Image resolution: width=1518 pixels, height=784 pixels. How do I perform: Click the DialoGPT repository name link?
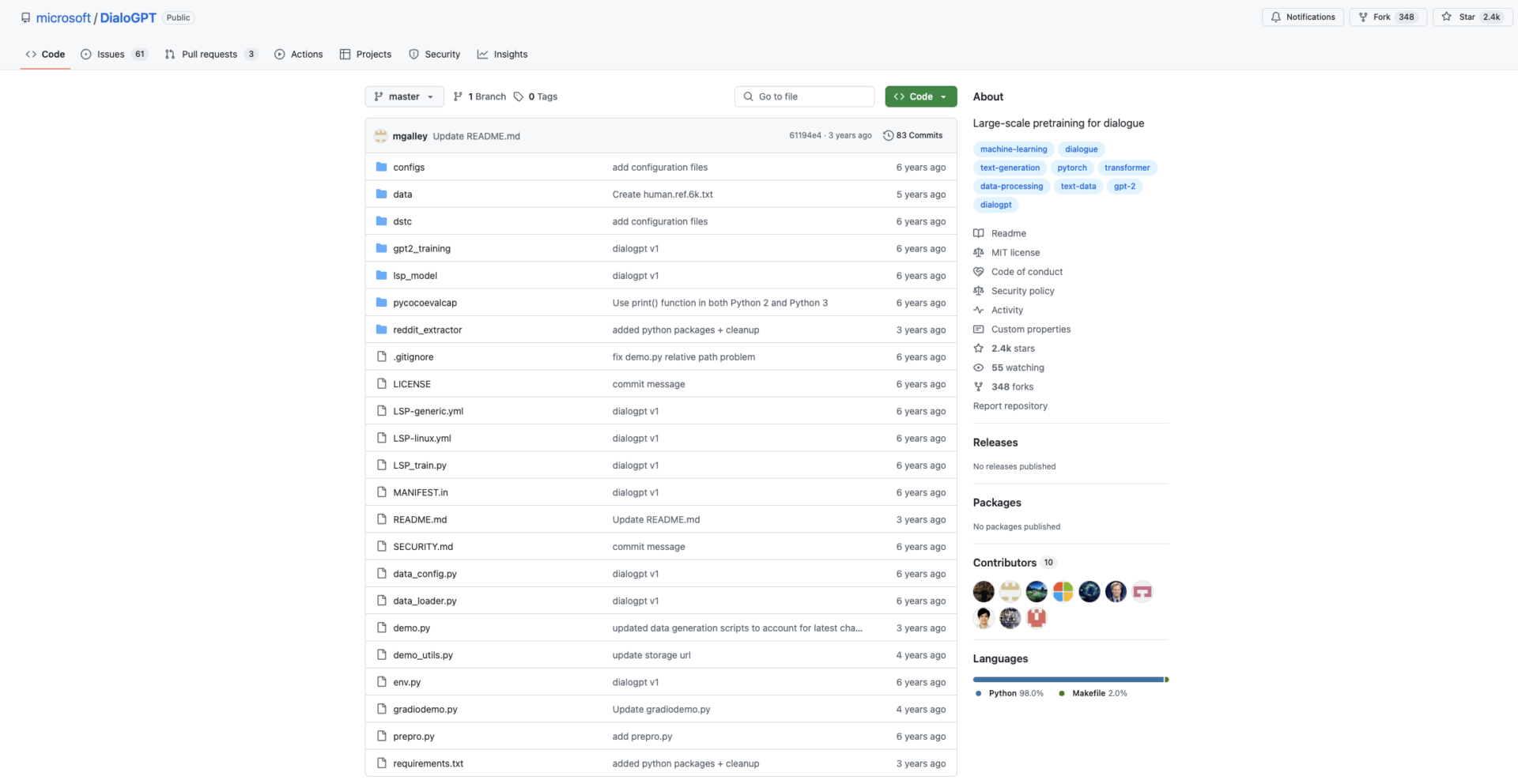point(128,17)
